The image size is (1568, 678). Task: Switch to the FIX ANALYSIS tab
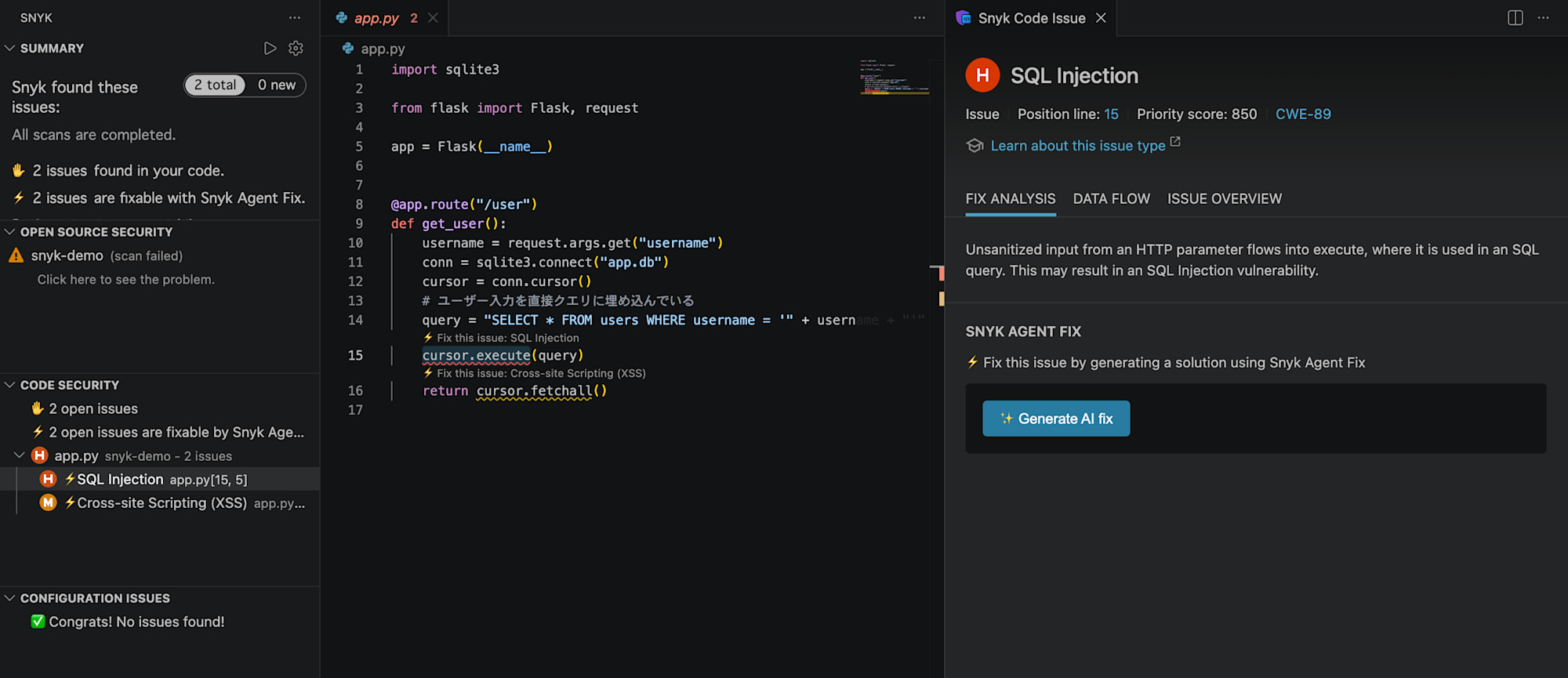1011,199
